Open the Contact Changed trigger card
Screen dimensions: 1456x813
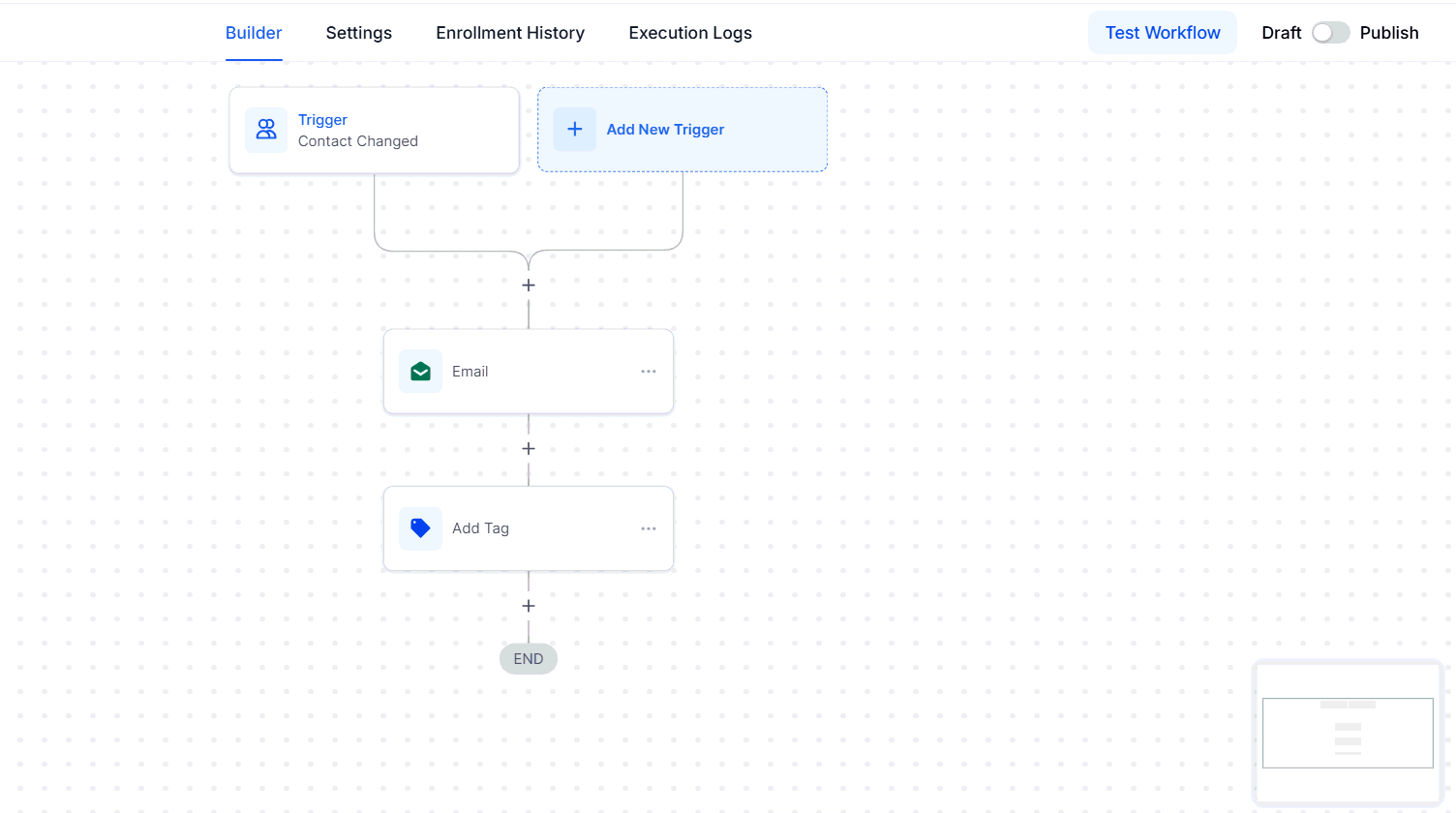(375, 131)
